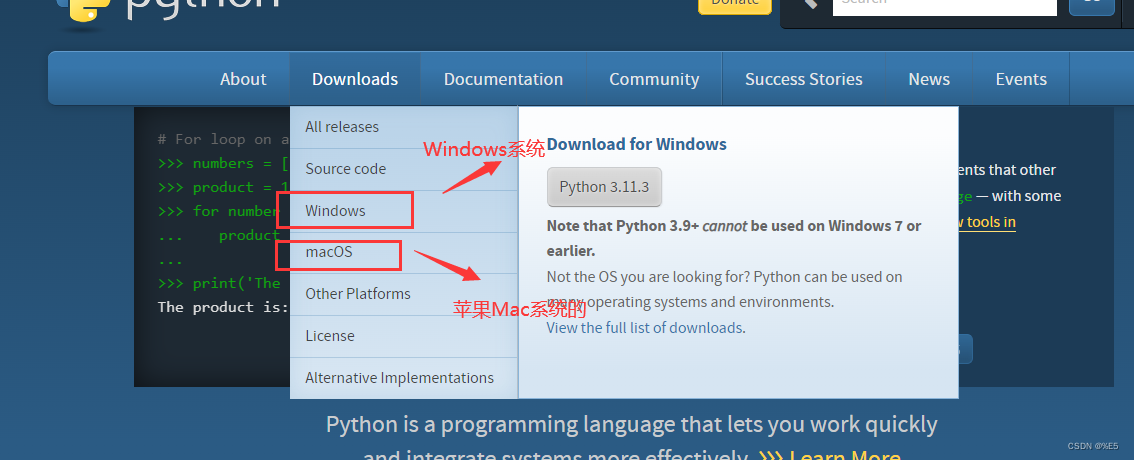Open the Success Stories menu
This screenshot has width=1134, height=460.
(803, 79)
